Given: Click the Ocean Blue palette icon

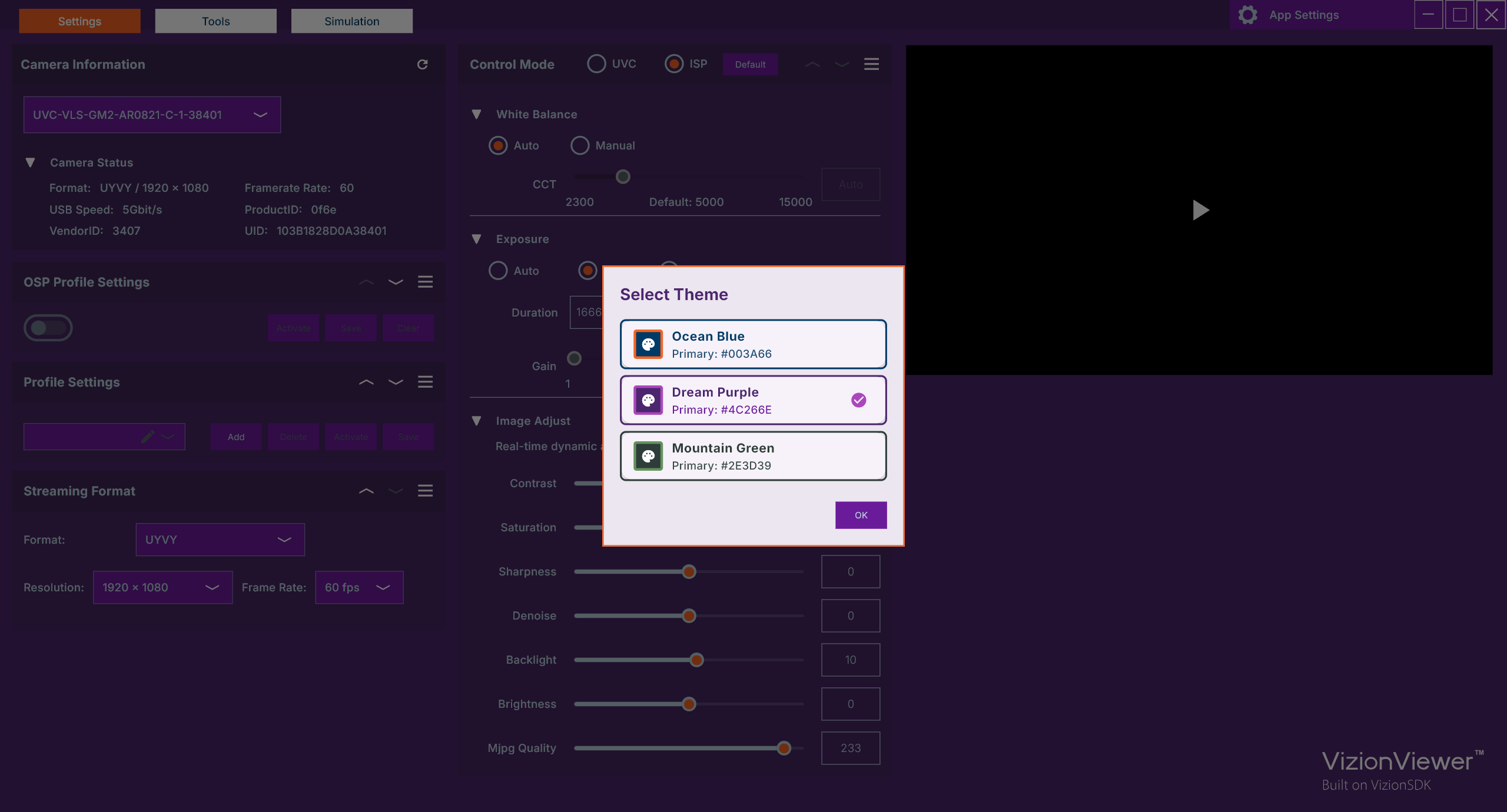Looking at the screenshot, I should 648,344.
